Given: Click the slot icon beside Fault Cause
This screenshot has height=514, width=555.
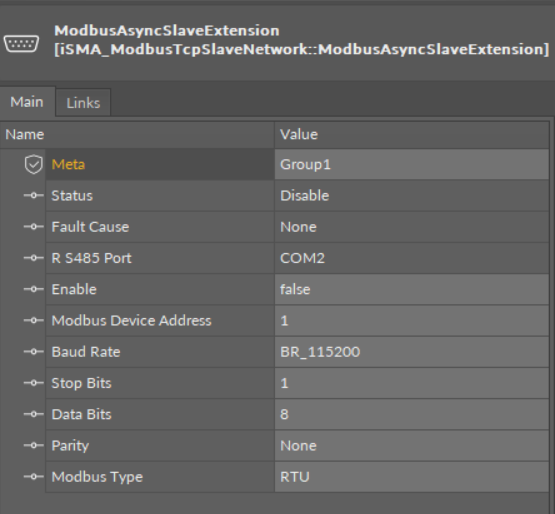Looking at the screenshot, I should pyautogui.click(x=34, y=227).
